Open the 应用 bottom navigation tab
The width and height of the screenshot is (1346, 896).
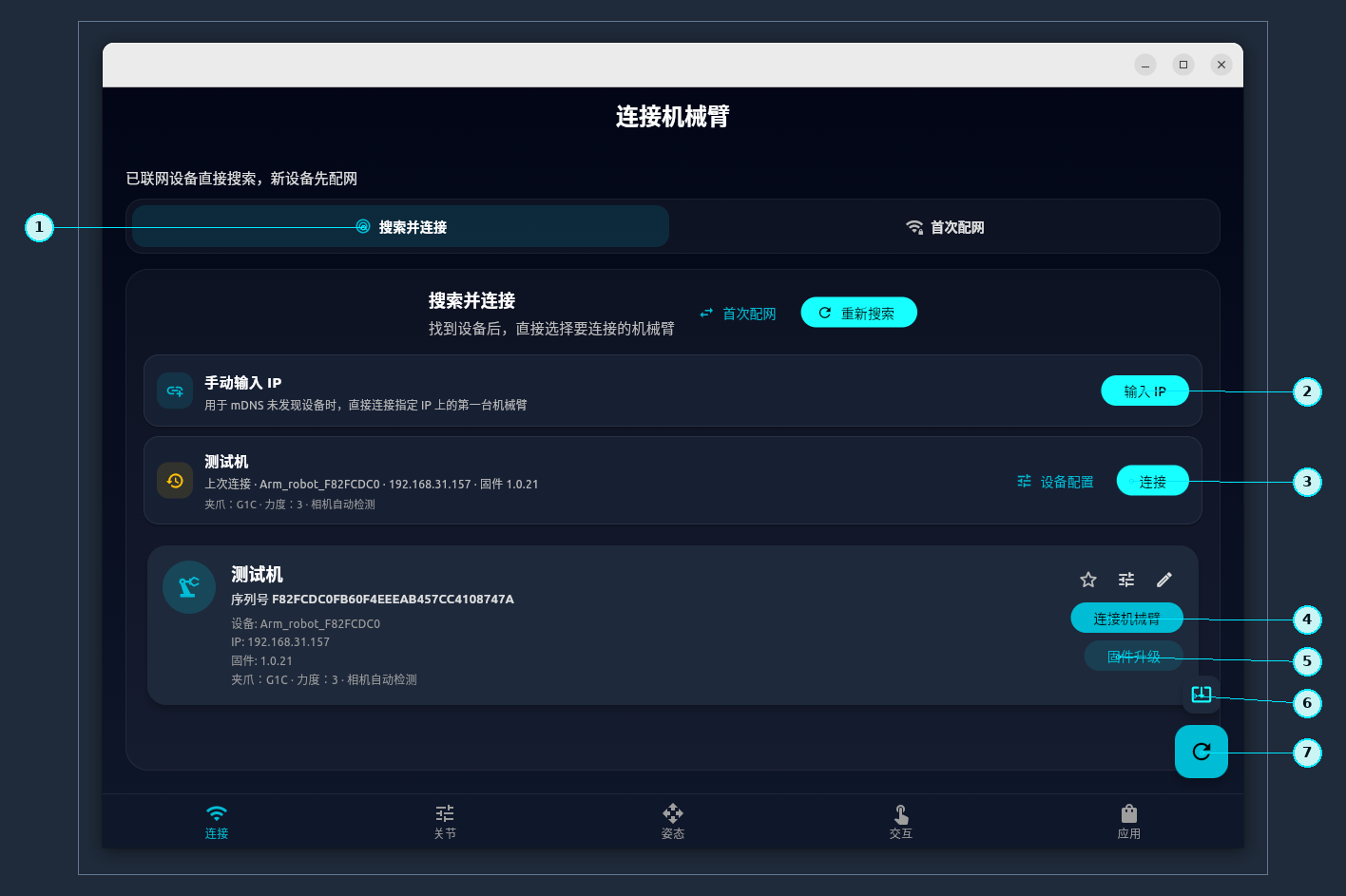(x=1129, y=822)
